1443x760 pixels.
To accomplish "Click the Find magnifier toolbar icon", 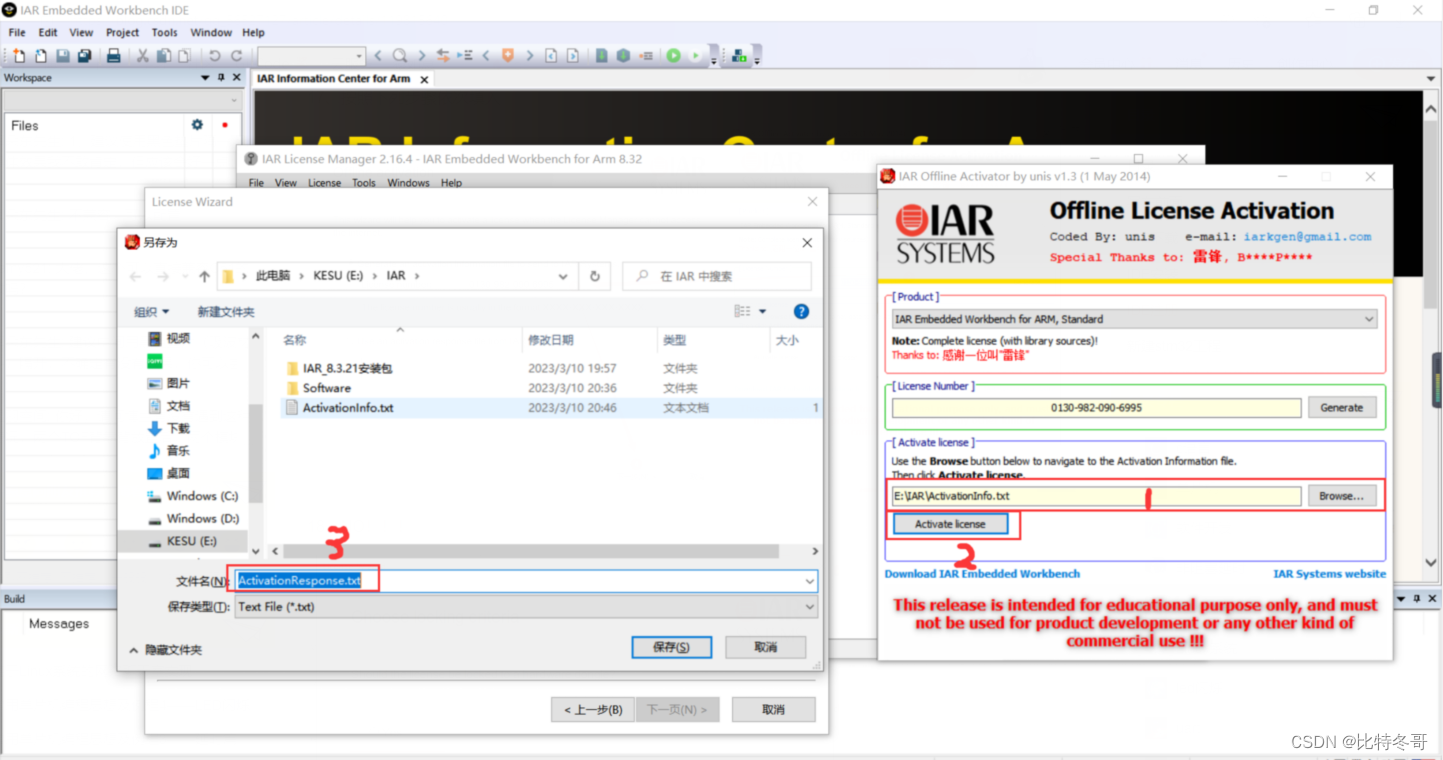I will tap(399, 56).
